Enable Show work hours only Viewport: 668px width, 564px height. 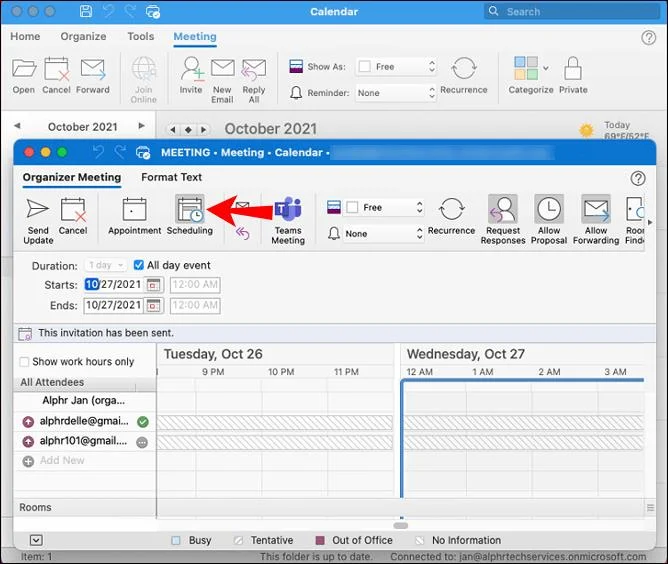point(24,362)
